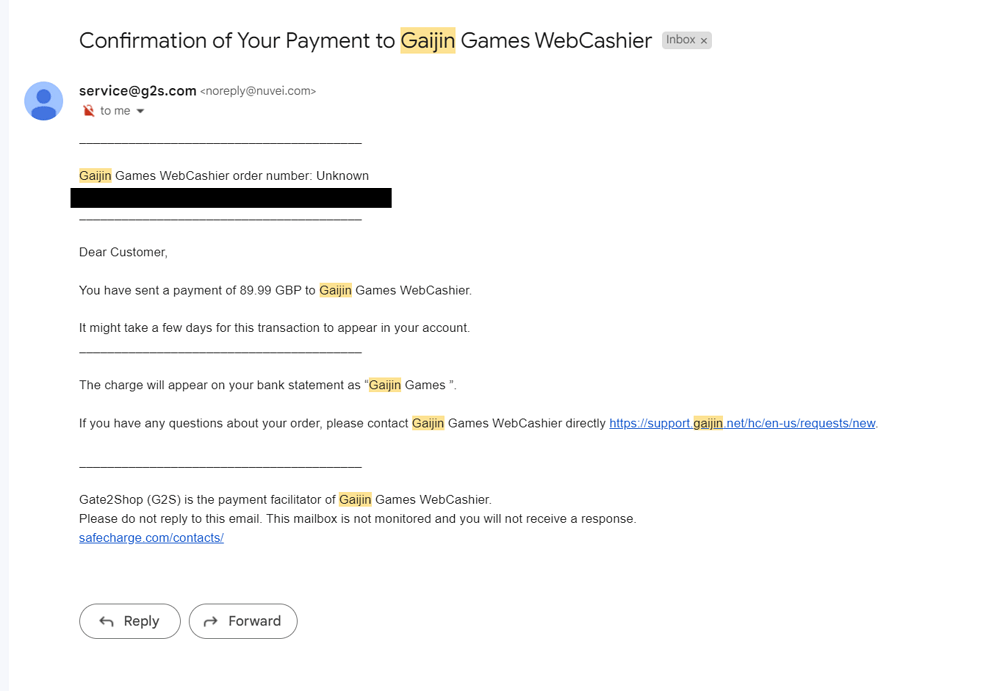1000x691 pixels.
Task: Click the red crossed-out encryption lock icon
Action: click(88, 111)
